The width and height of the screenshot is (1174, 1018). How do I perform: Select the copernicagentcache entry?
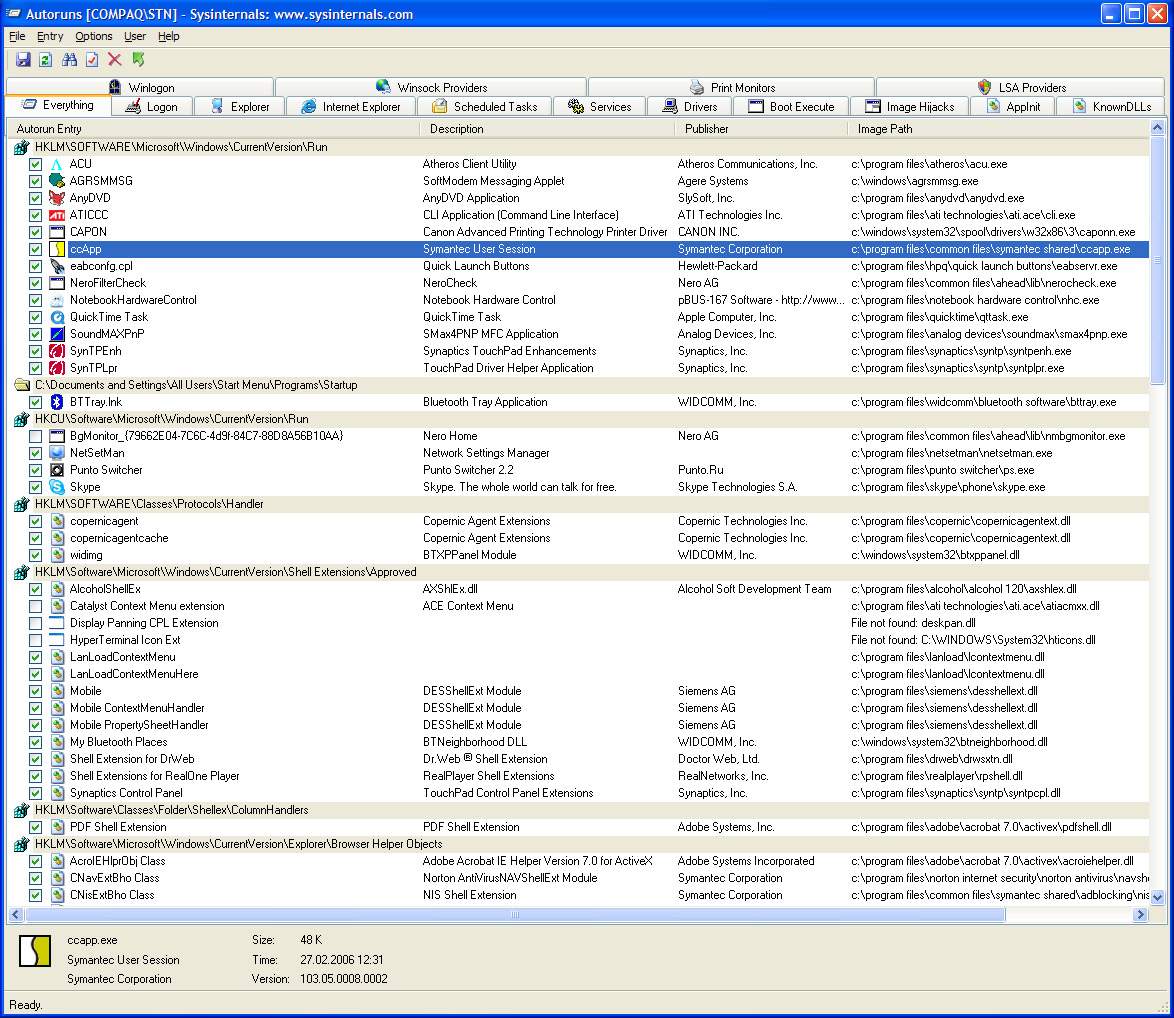(119, 538)
